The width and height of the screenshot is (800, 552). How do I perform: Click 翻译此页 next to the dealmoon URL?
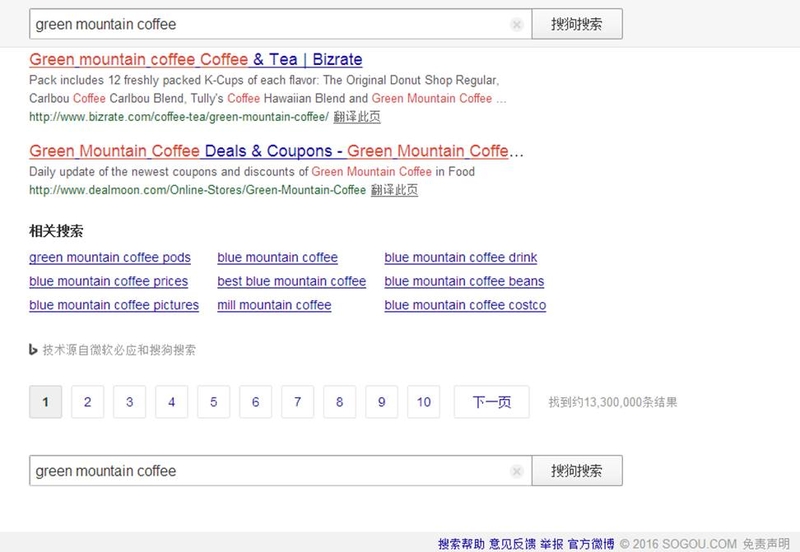pos(394,190)
